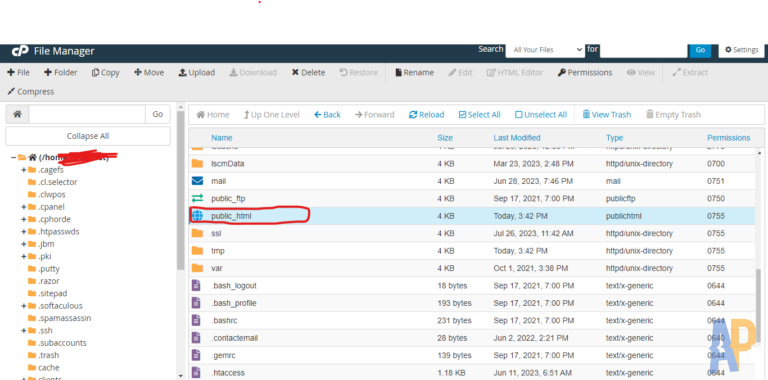
Task: Click Empty Trash
Action: (x=673, y=115)
